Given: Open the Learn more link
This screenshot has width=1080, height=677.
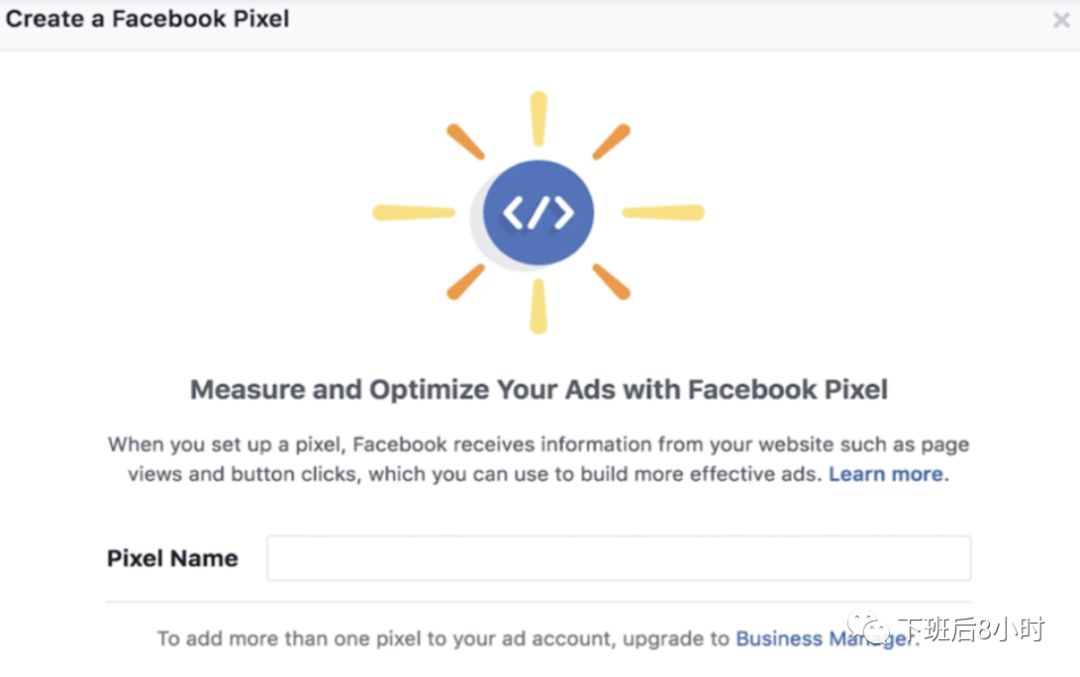Looking at the screenshot, I should point(886,474).
